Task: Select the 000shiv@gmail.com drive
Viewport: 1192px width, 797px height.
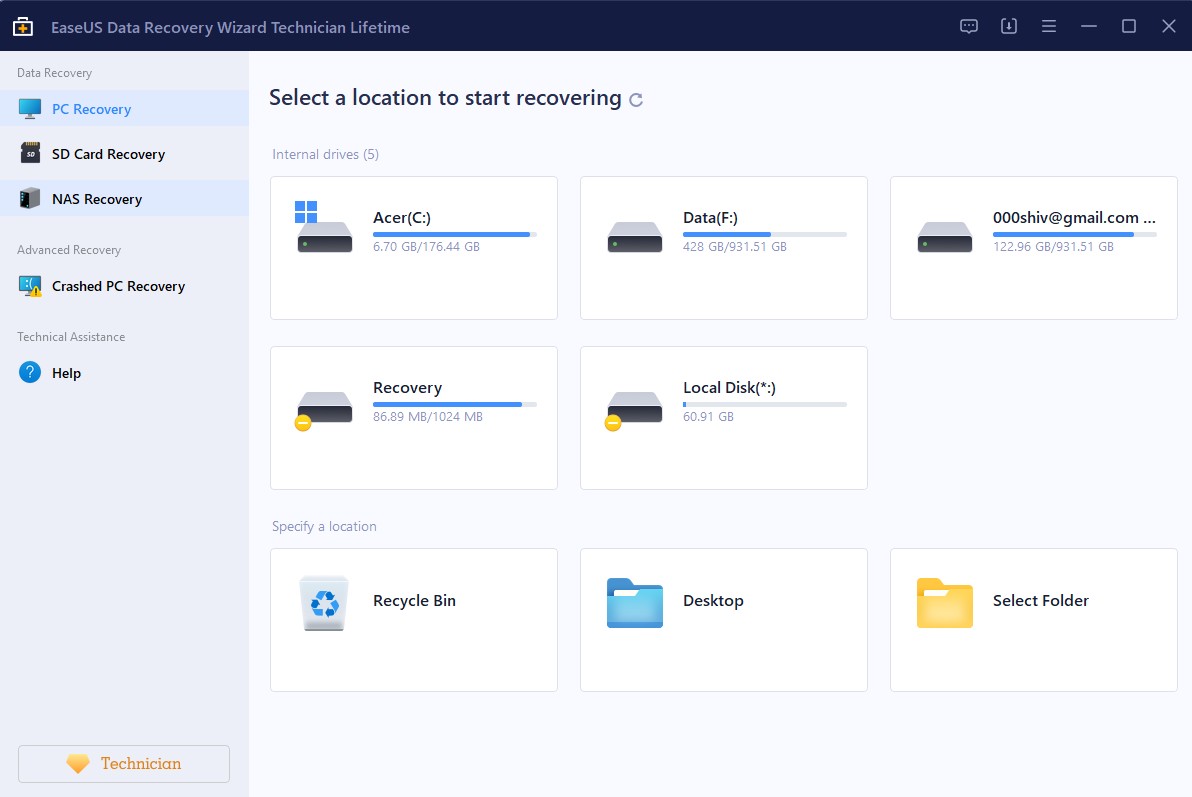Action: [1033, 248]
